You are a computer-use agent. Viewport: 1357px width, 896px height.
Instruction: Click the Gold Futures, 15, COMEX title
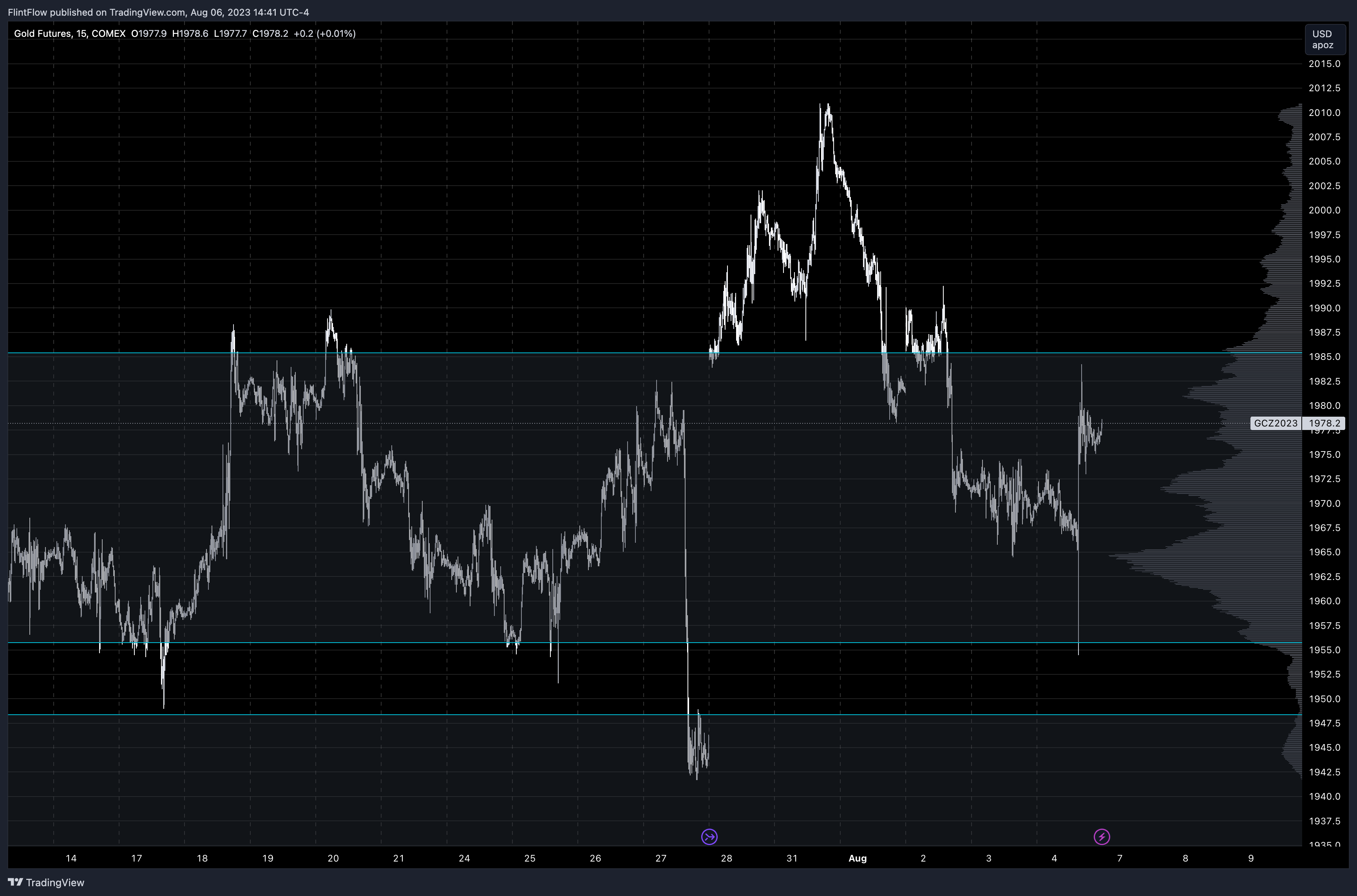pos(70,34)
